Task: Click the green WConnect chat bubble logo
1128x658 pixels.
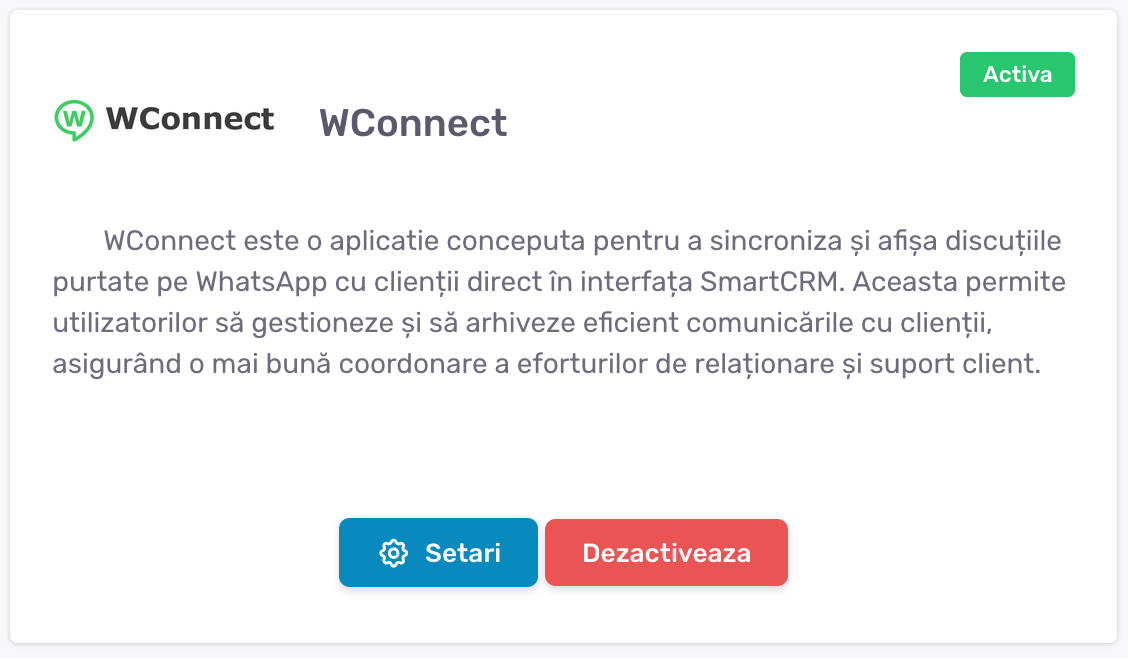Action: [73, 119]
